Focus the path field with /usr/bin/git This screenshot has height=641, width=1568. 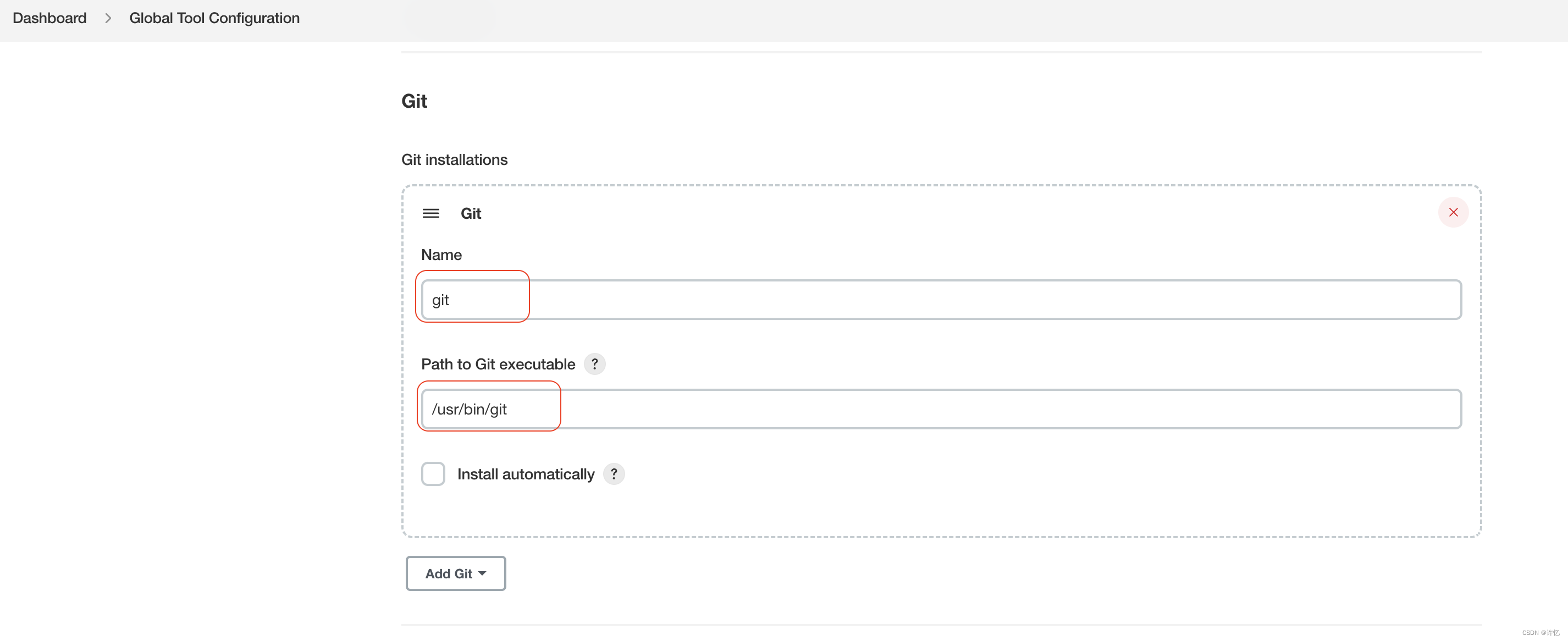click(x=941, y=409)
